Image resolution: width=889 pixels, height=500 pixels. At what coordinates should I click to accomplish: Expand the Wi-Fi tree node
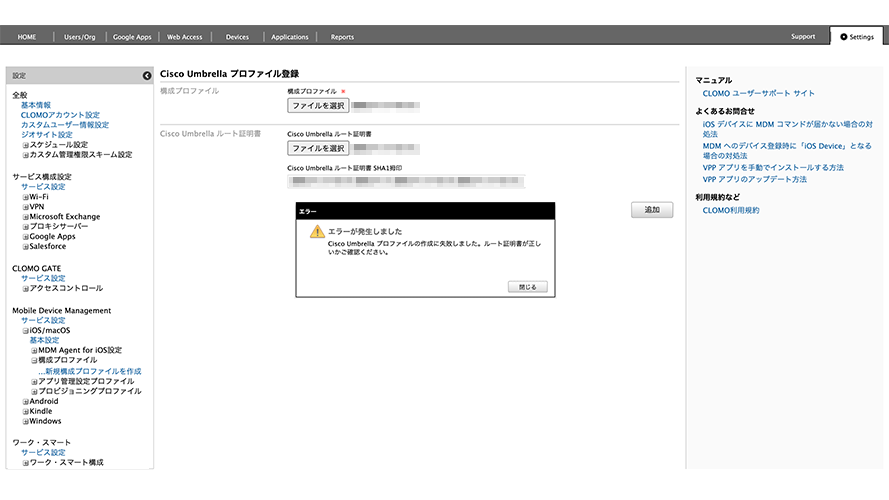(26, 197)
